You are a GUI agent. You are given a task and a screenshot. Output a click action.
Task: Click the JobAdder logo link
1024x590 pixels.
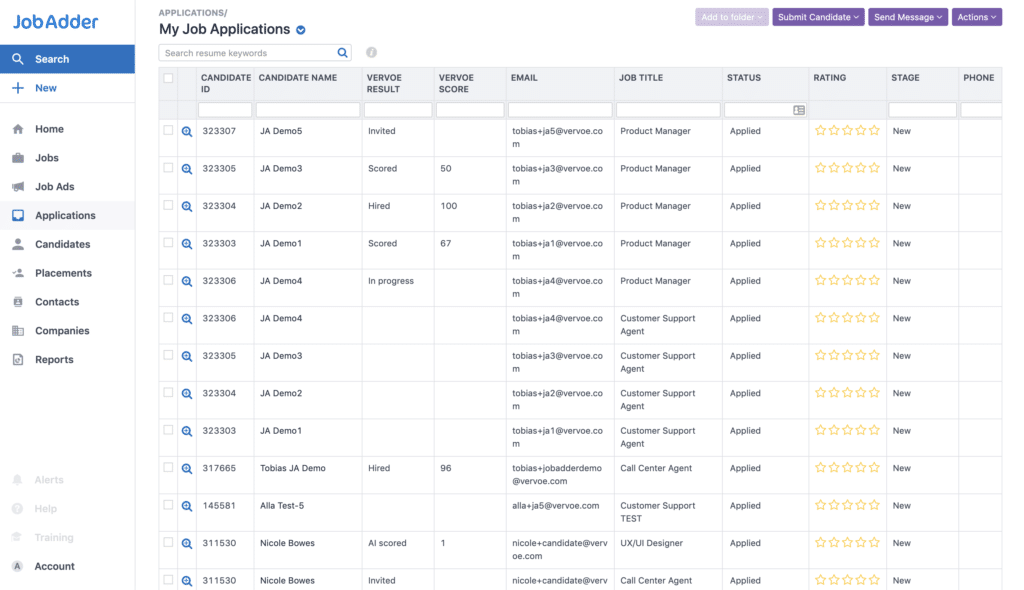[56, 22]
